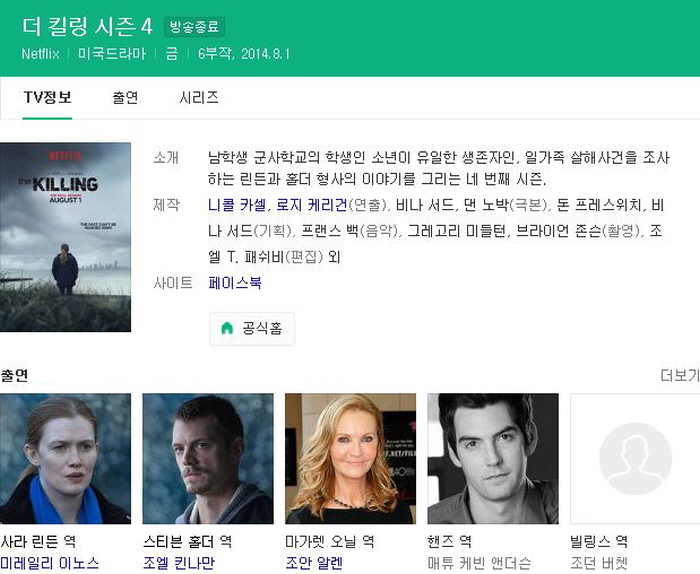The width and height of the screenshot is (700, 574).
Task: Click the title 더 킬링 시즌 4
Action: click(87, 27)
